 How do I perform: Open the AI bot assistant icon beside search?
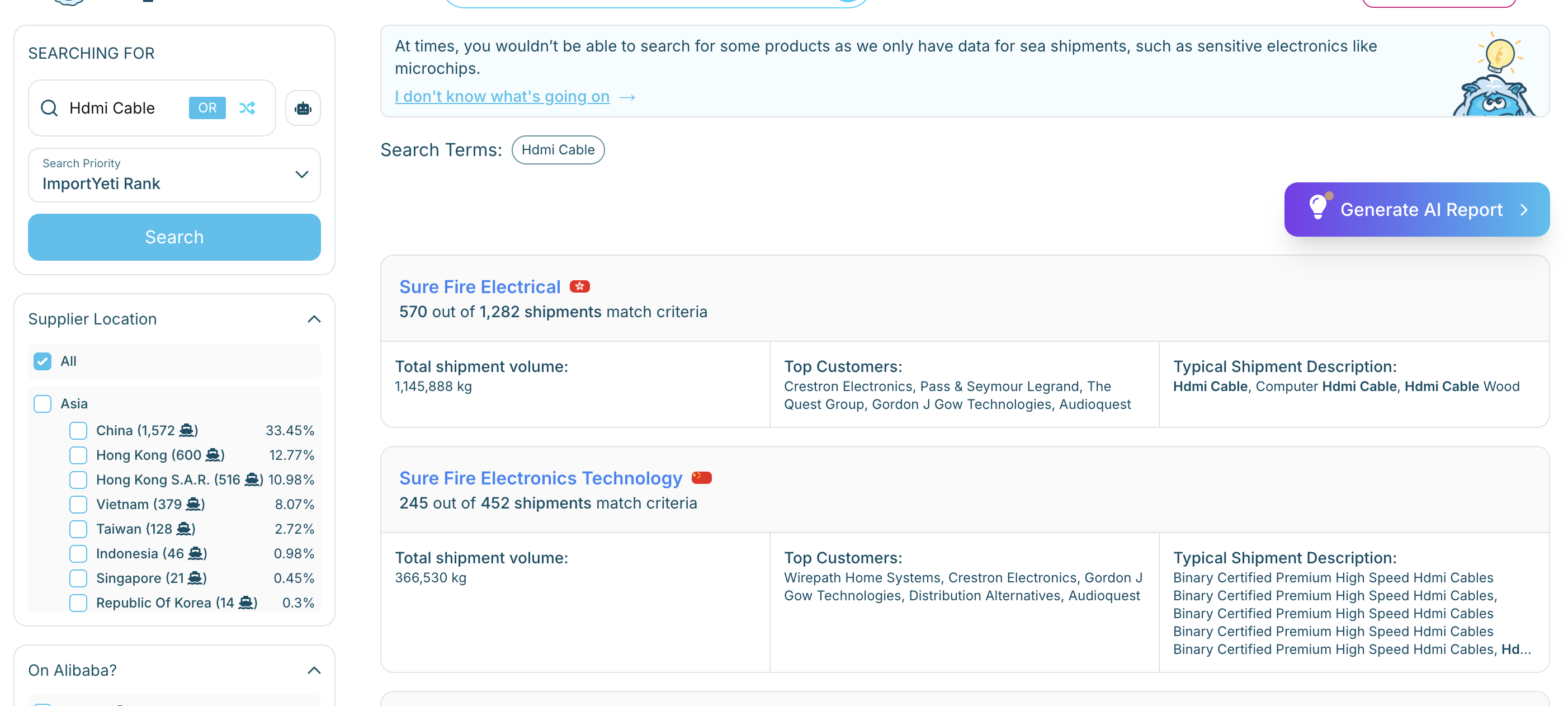[x=303, y=108]
